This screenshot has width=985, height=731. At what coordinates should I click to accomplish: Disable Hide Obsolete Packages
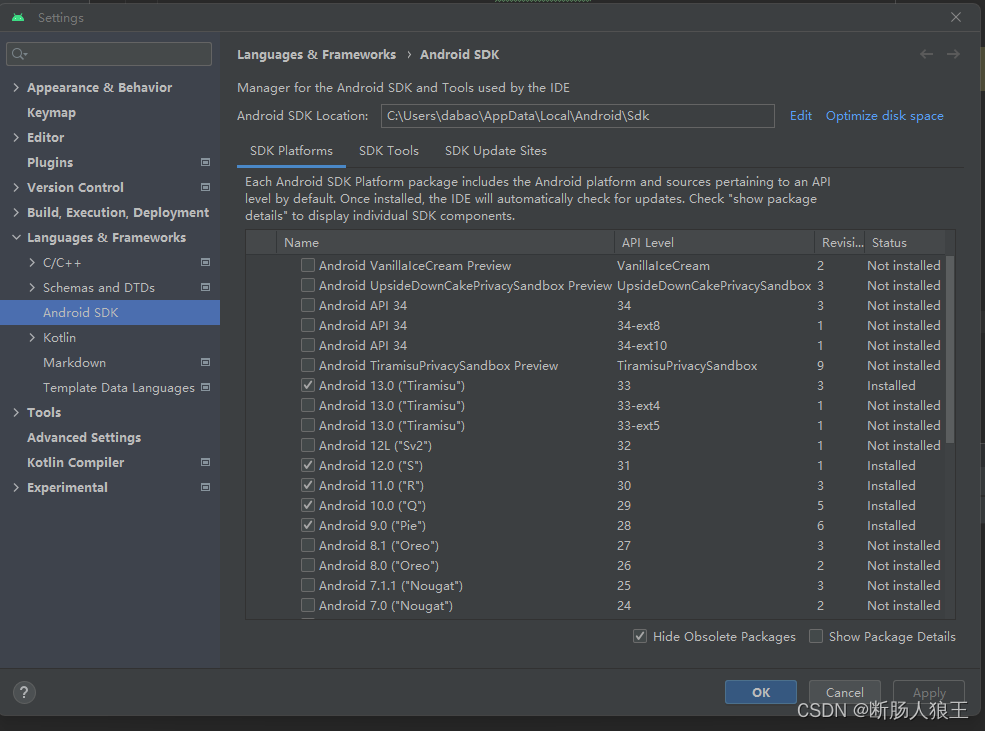(x=639, y=636)
